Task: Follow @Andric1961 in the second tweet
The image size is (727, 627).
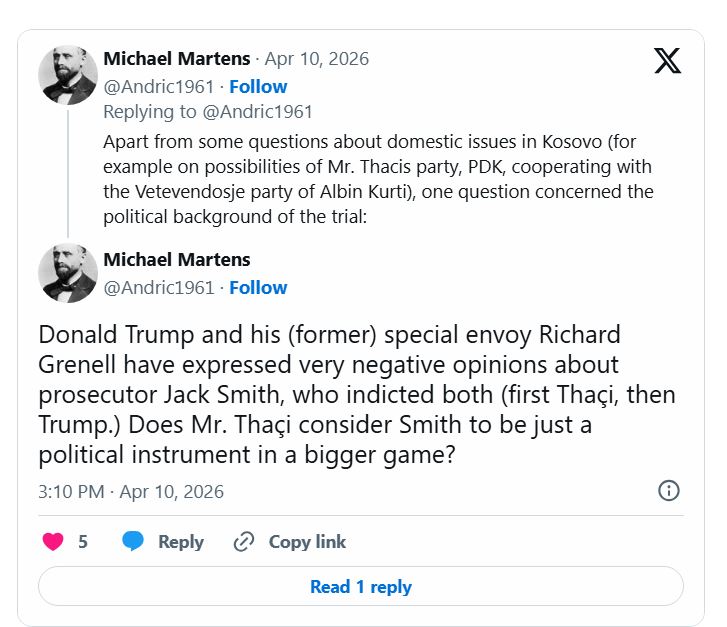Action: pos(258,287)
